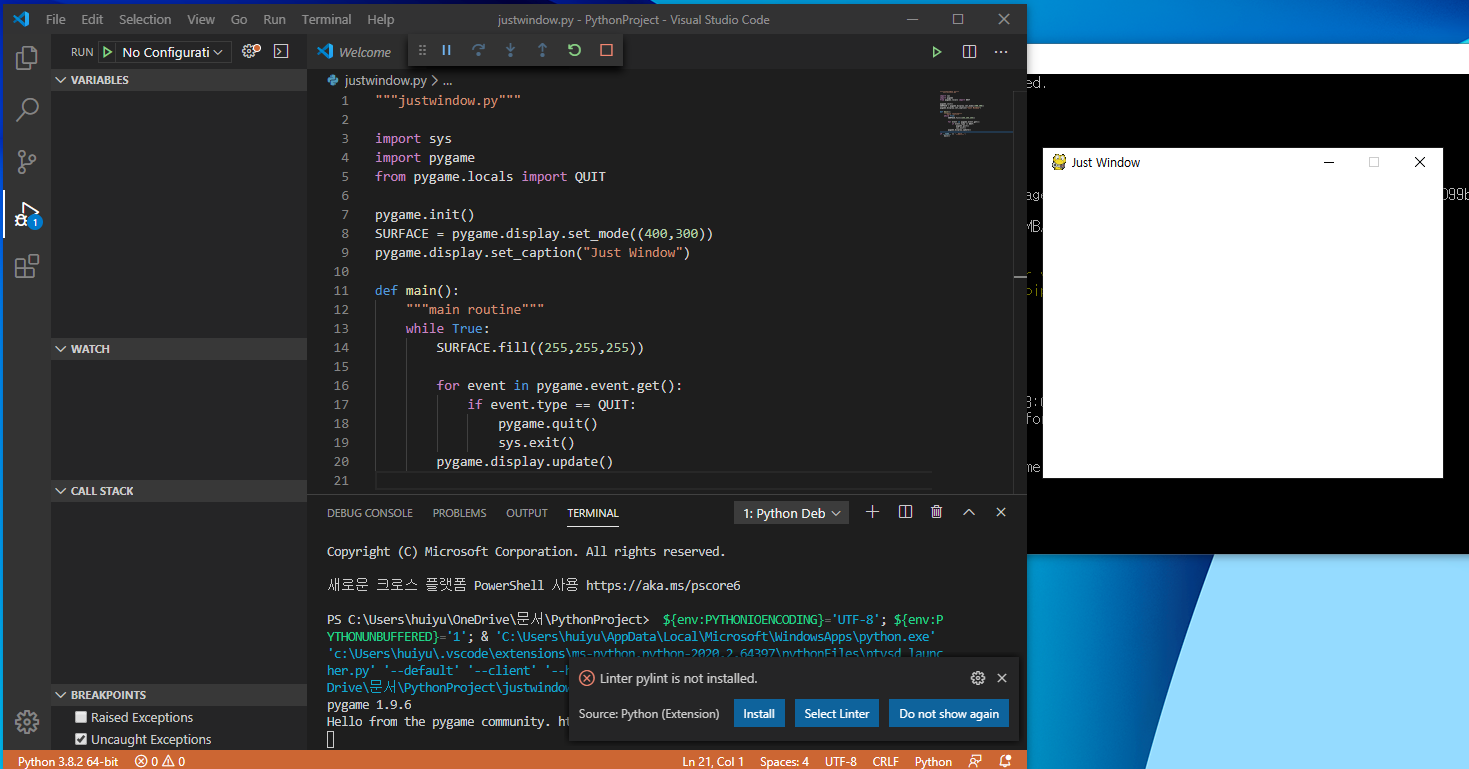Image resolution: width=1469 pixels, height=769 pixels.
Task: Change line ending via CRLF
Action: click(885, 761)
